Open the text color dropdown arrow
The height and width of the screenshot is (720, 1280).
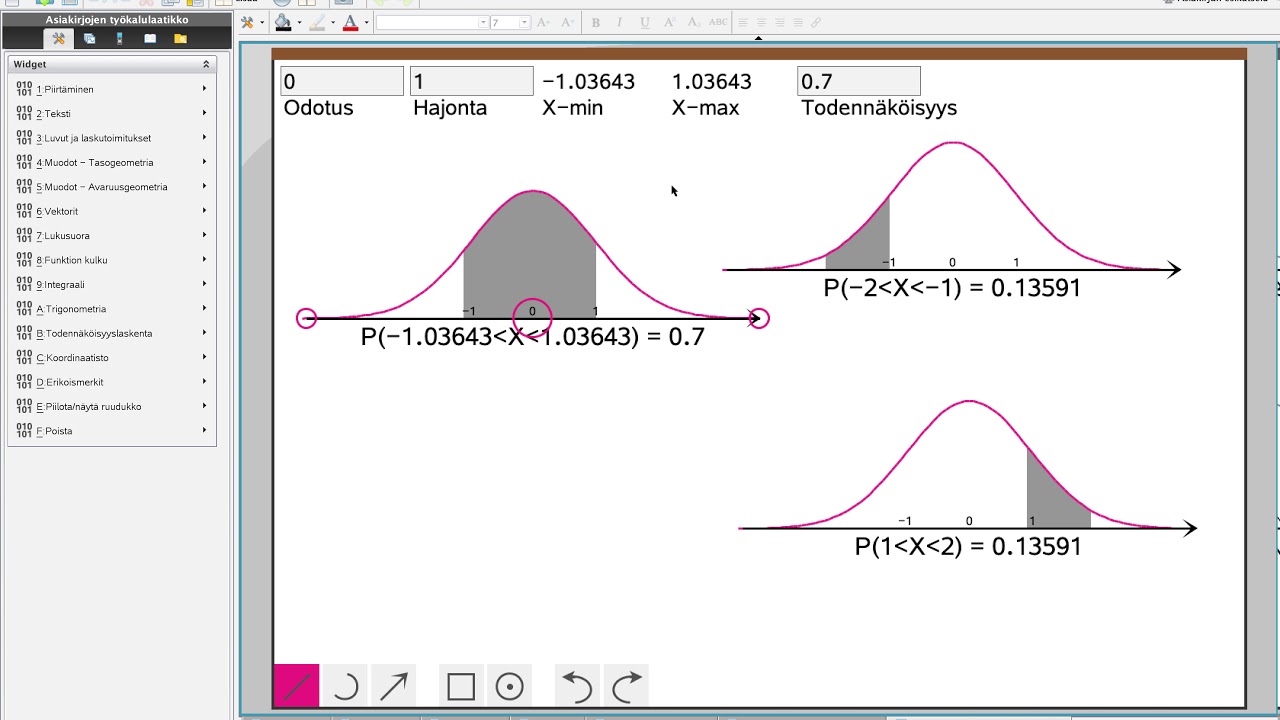pyautogui.click(x=366, y=22)
